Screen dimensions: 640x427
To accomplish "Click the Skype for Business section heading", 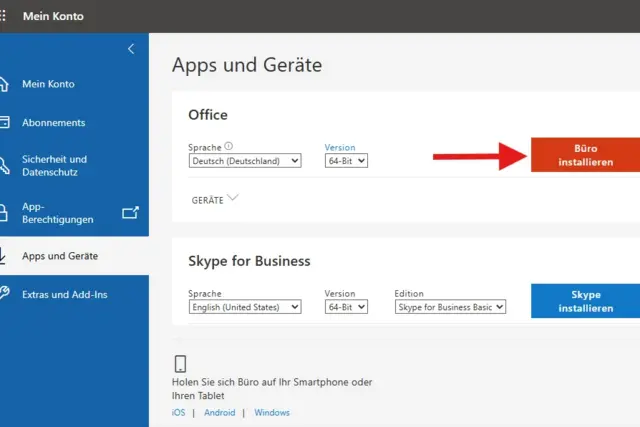I will (x=249, y=261).
